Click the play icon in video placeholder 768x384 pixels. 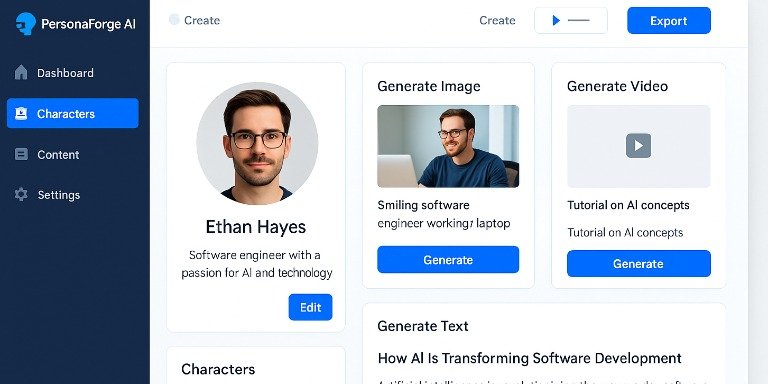tap(638, 145)
